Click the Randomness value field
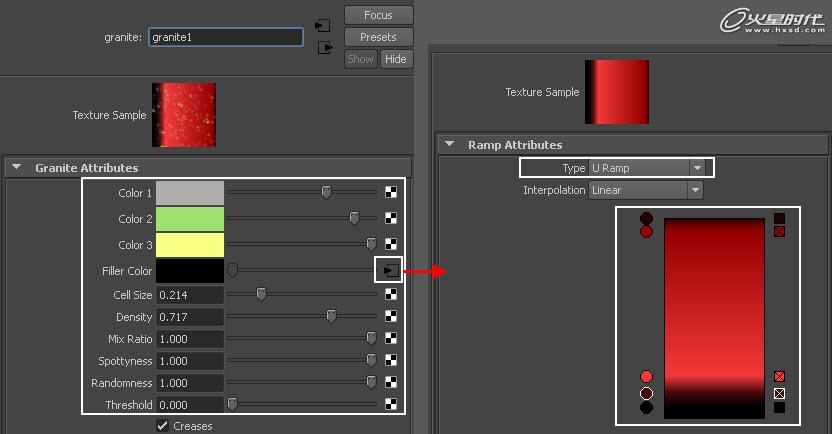 pos(190,383)
